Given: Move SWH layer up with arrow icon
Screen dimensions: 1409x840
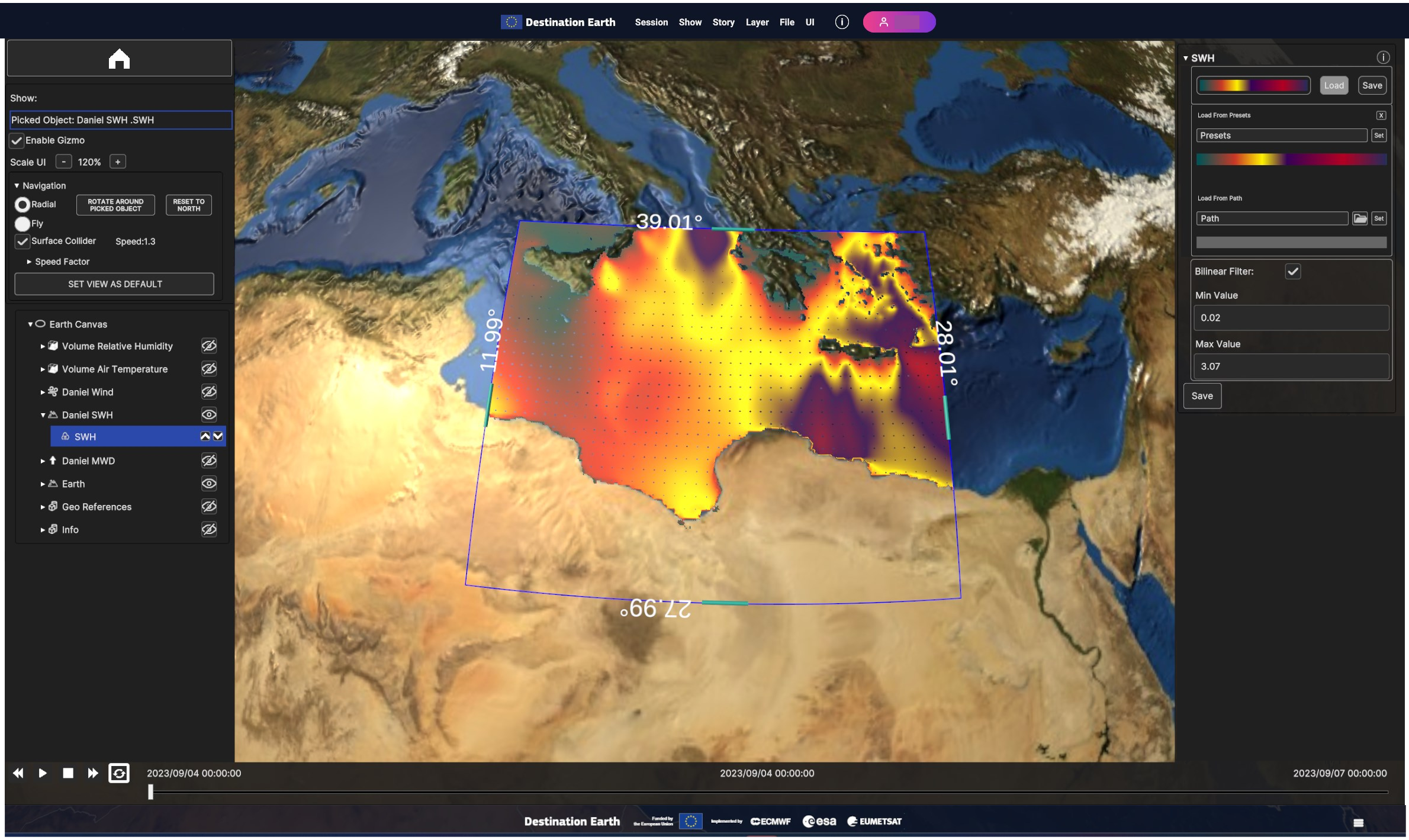Looking at the screenshot, I should 205,436.
